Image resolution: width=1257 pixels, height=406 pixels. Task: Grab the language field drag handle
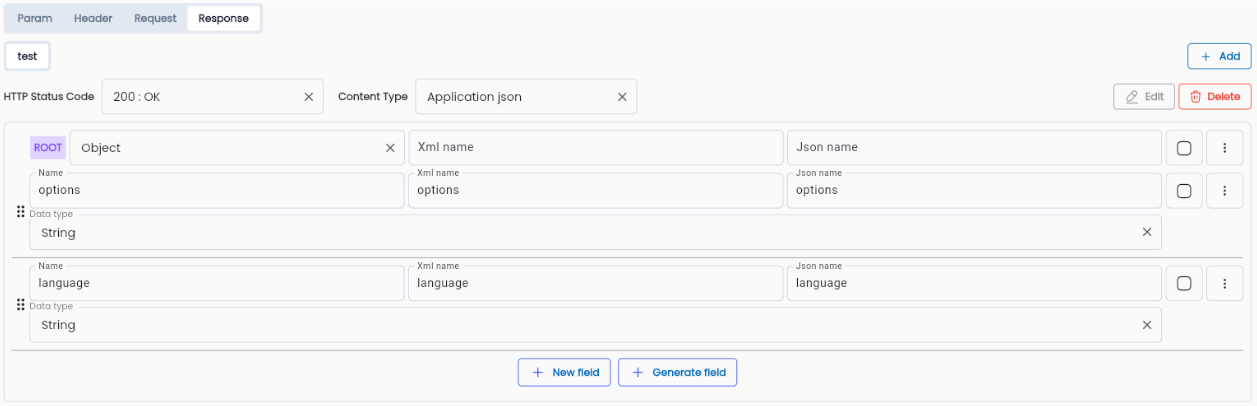point(21,304)
